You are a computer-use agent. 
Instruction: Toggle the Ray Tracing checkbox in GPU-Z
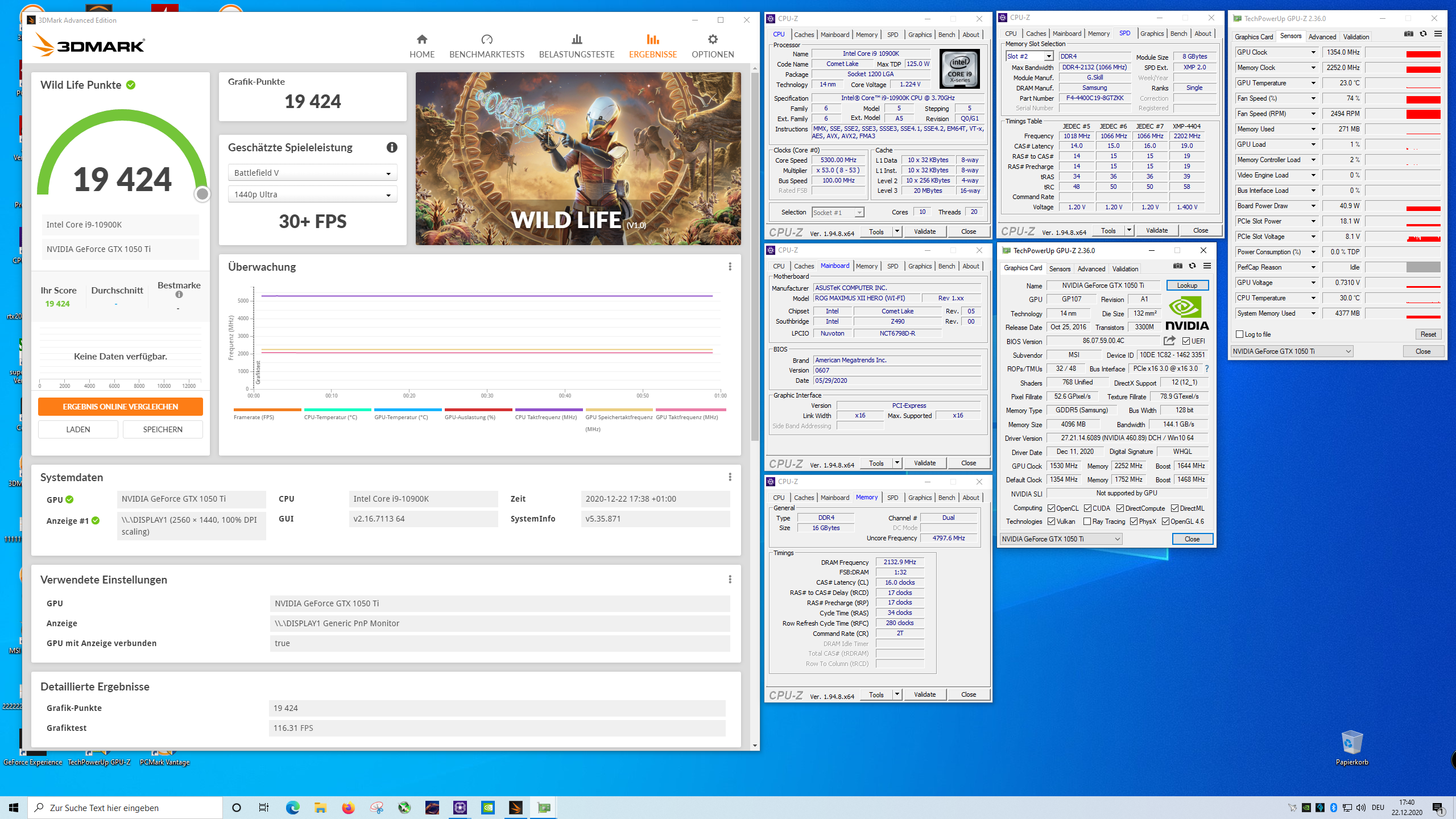pos(1087,522)
